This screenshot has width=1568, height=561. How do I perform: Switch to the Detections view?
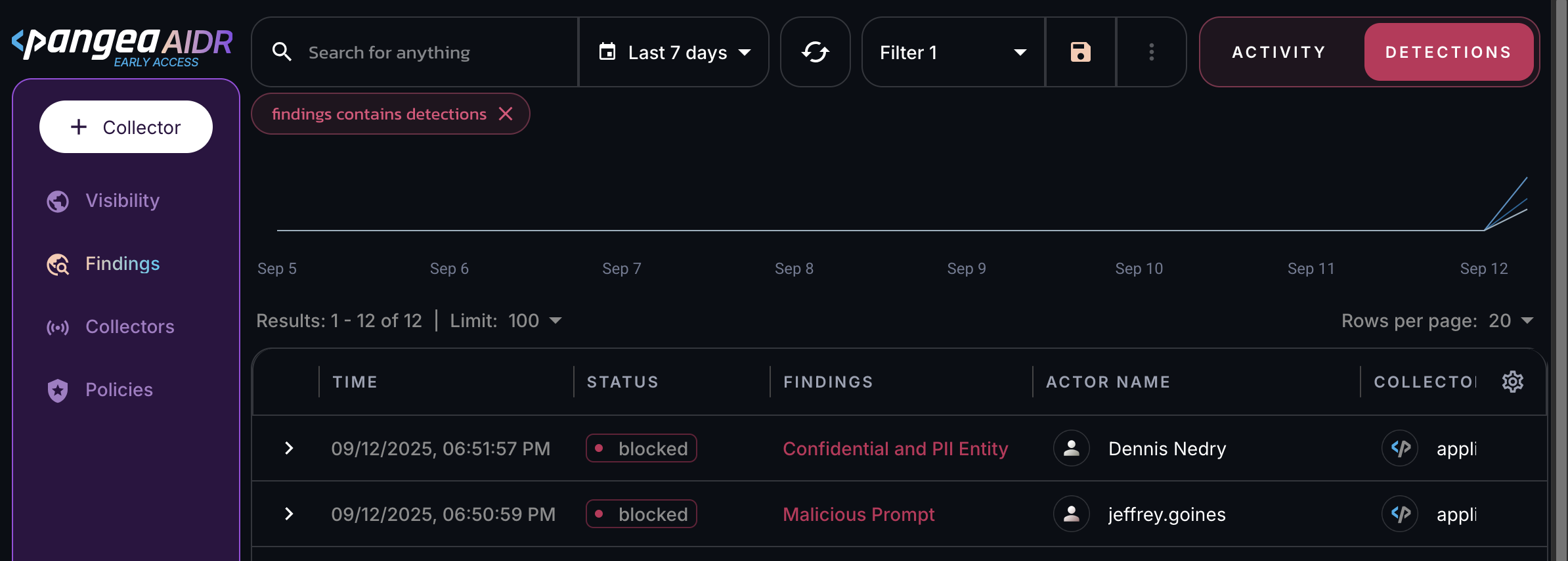[x=1448, y=52]
